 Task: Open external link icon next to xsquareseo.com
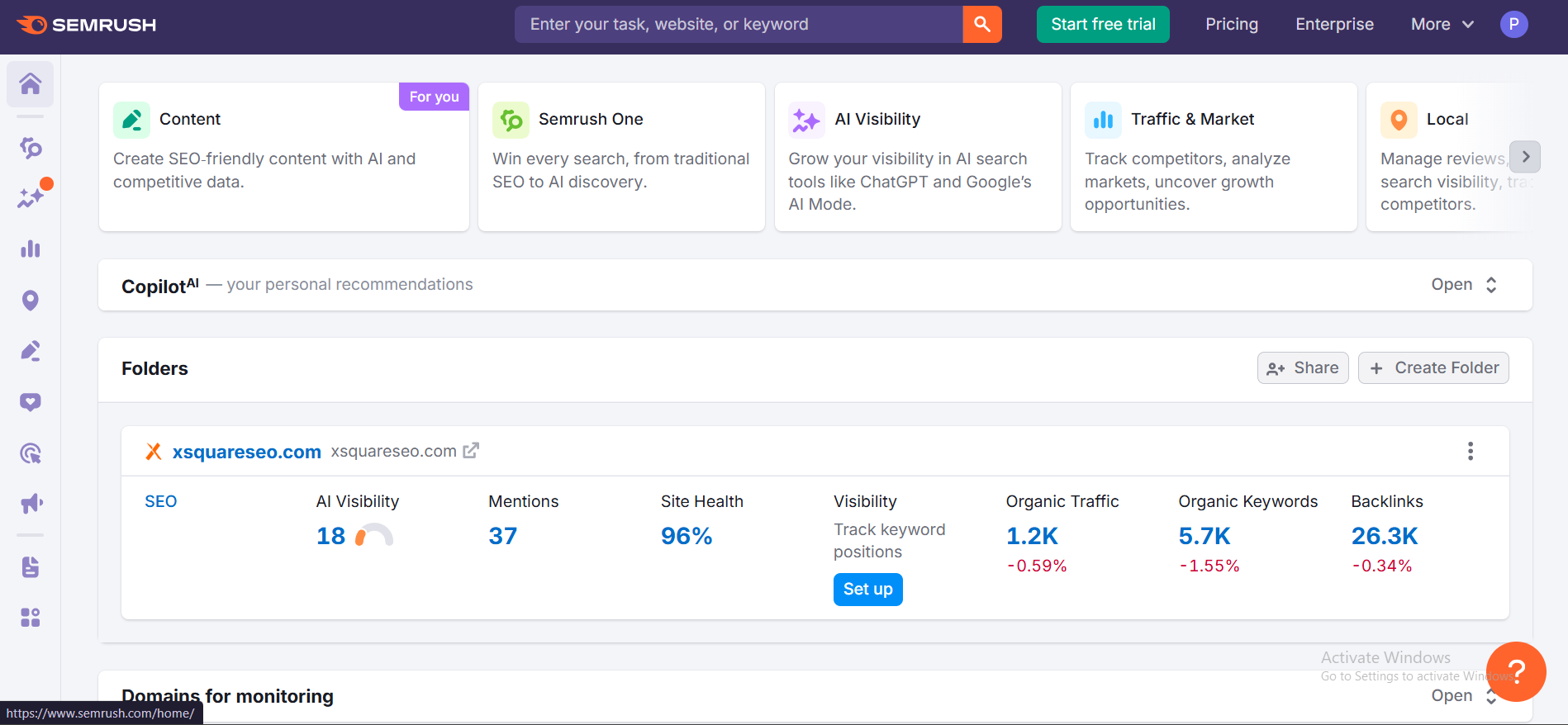[x=471, y=451]
